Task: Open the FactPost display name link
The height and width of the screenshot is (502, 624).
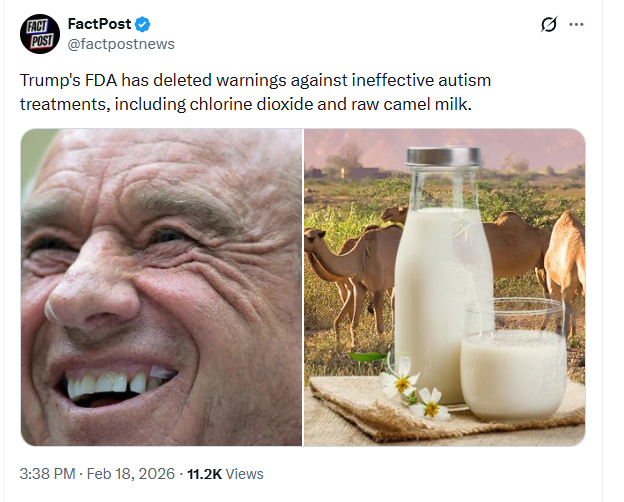Action: pos(99,24)
